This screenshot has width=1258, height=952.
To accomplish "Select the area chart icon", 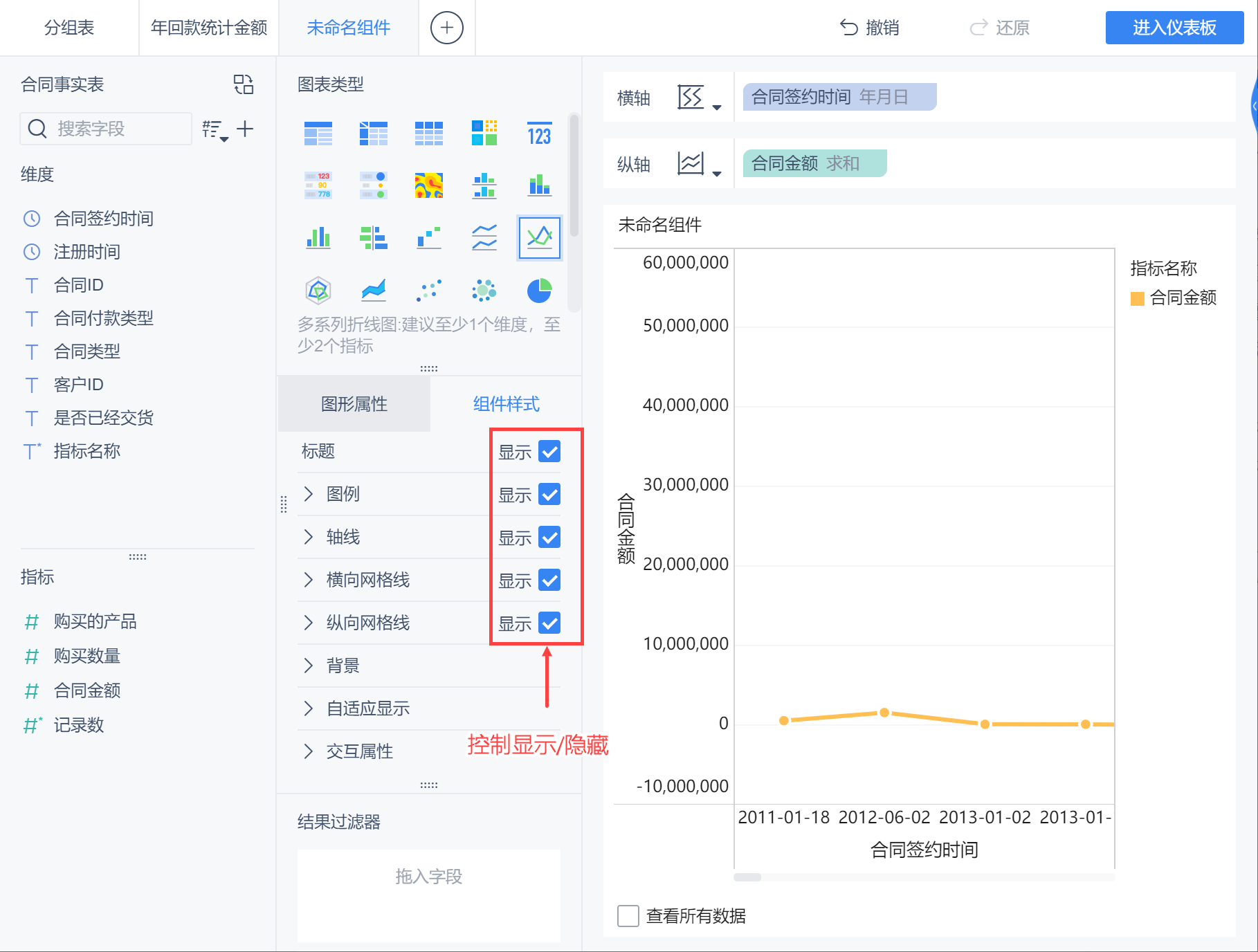I will pos(374,291).
